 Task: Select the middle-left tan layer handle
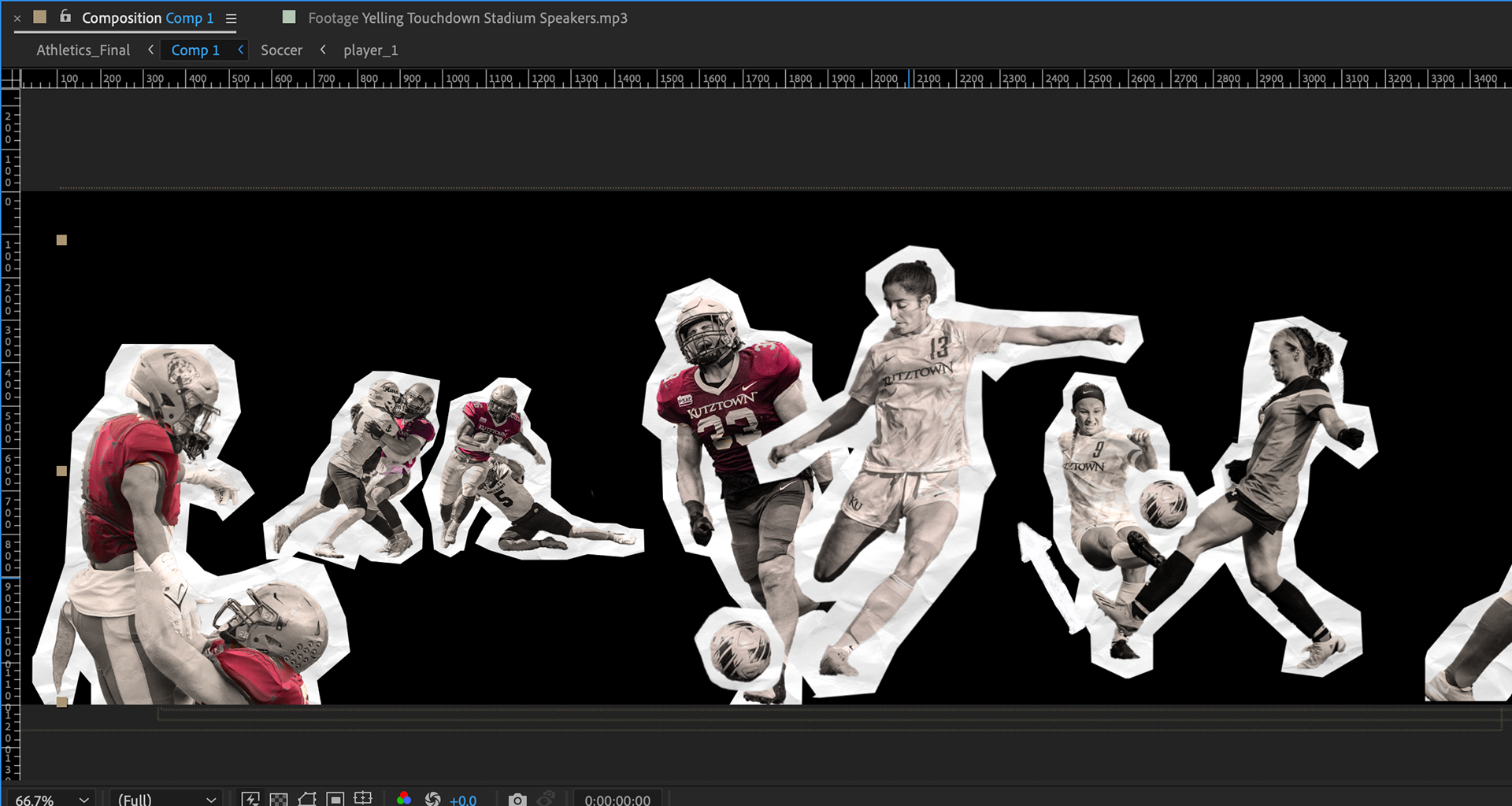[x=61, y=471]
